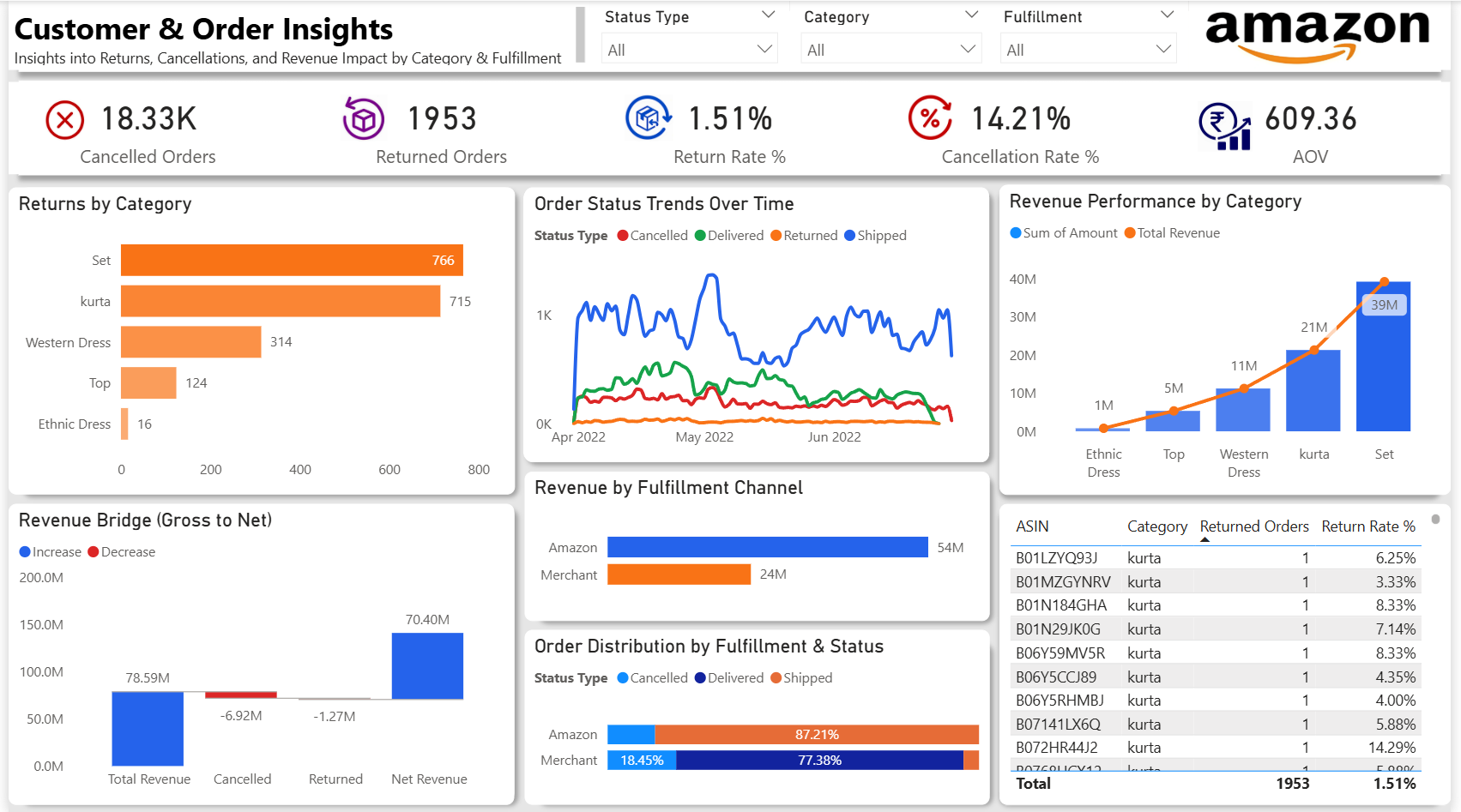Select the Set revenue column labeled 39M
This screenshot has width=1461, height=812.
coord(1383,357)
